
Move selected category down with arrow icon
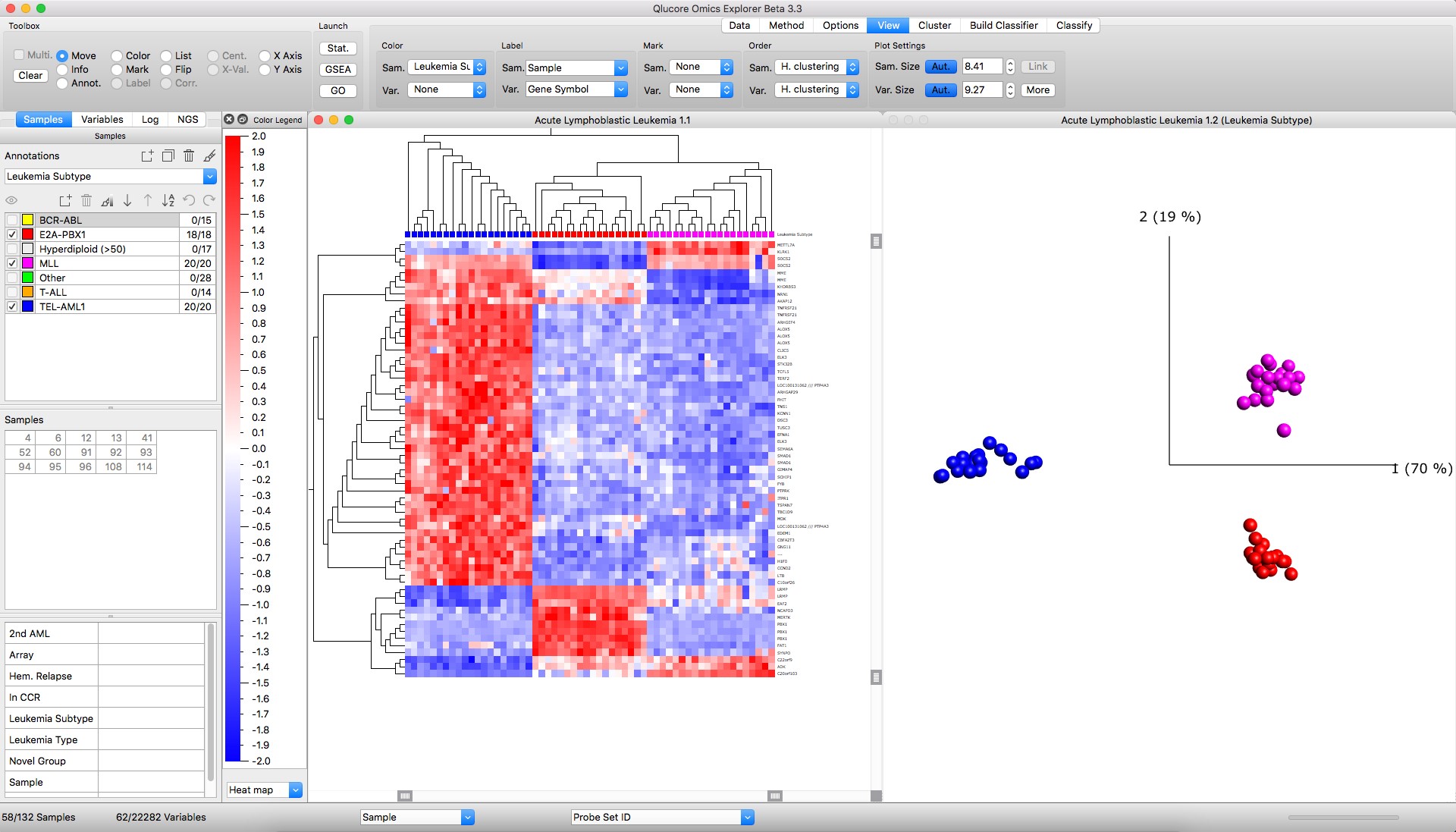coord(127,200)
